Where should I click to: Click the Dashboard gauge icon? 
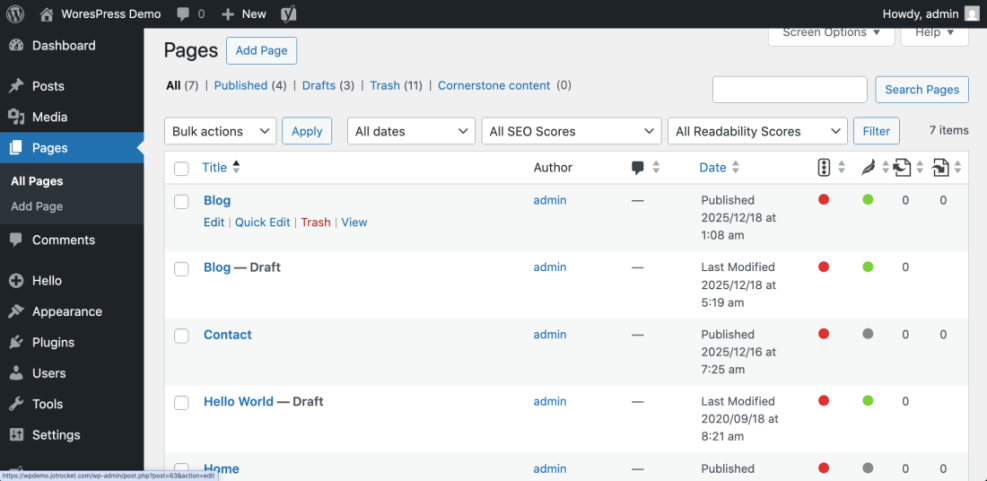point(16,45)
